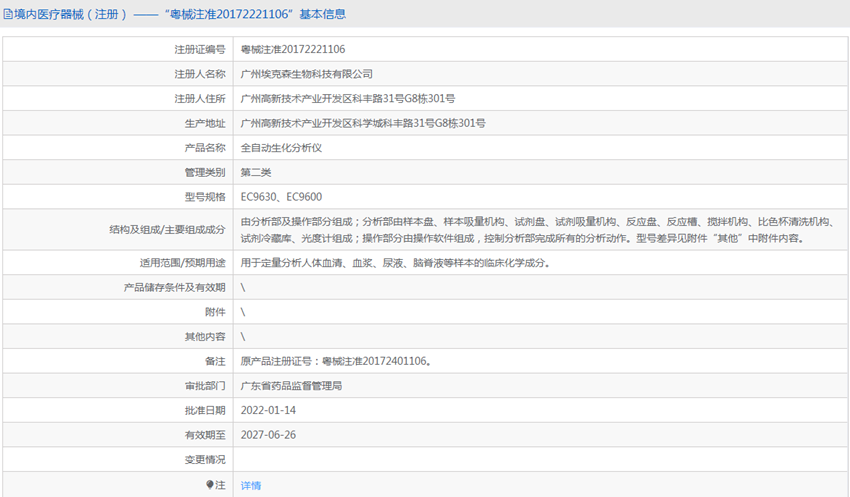Click the 审批部门 label cell
Screen dimensions: 850x497
(118, 386)
